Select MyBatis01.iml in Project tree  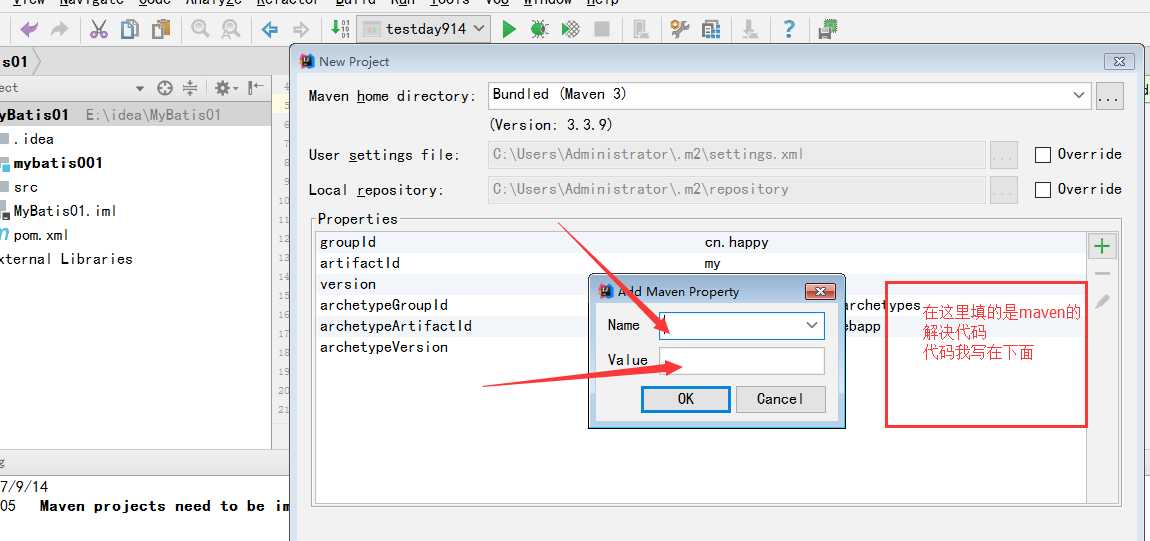click(65, 211)
